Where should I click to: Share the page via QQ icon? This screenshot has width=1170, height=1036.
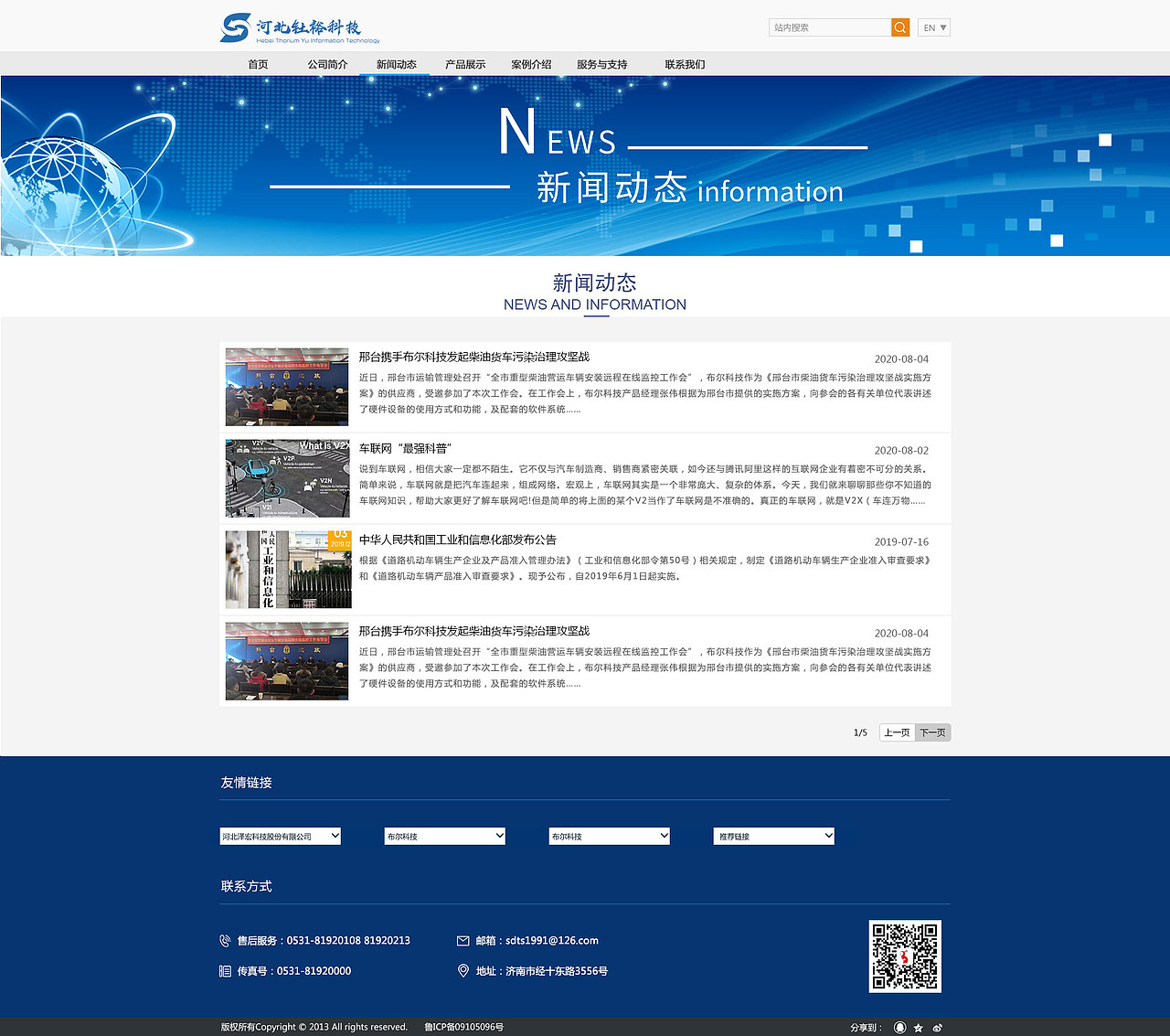point(900,1027)
